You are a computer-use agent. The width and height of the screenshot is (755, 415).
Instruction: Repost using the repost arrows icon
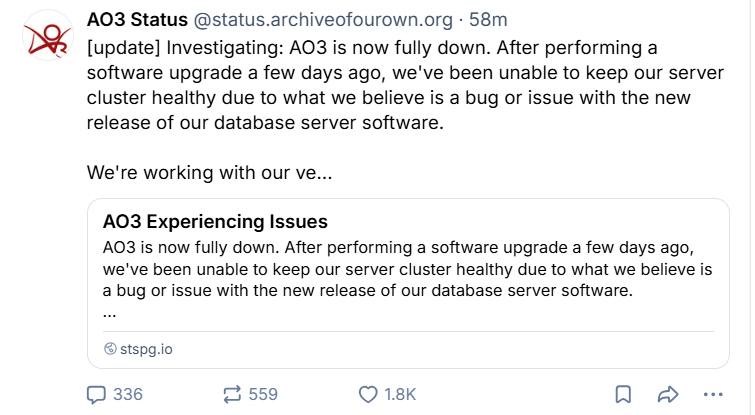[230, 394]
